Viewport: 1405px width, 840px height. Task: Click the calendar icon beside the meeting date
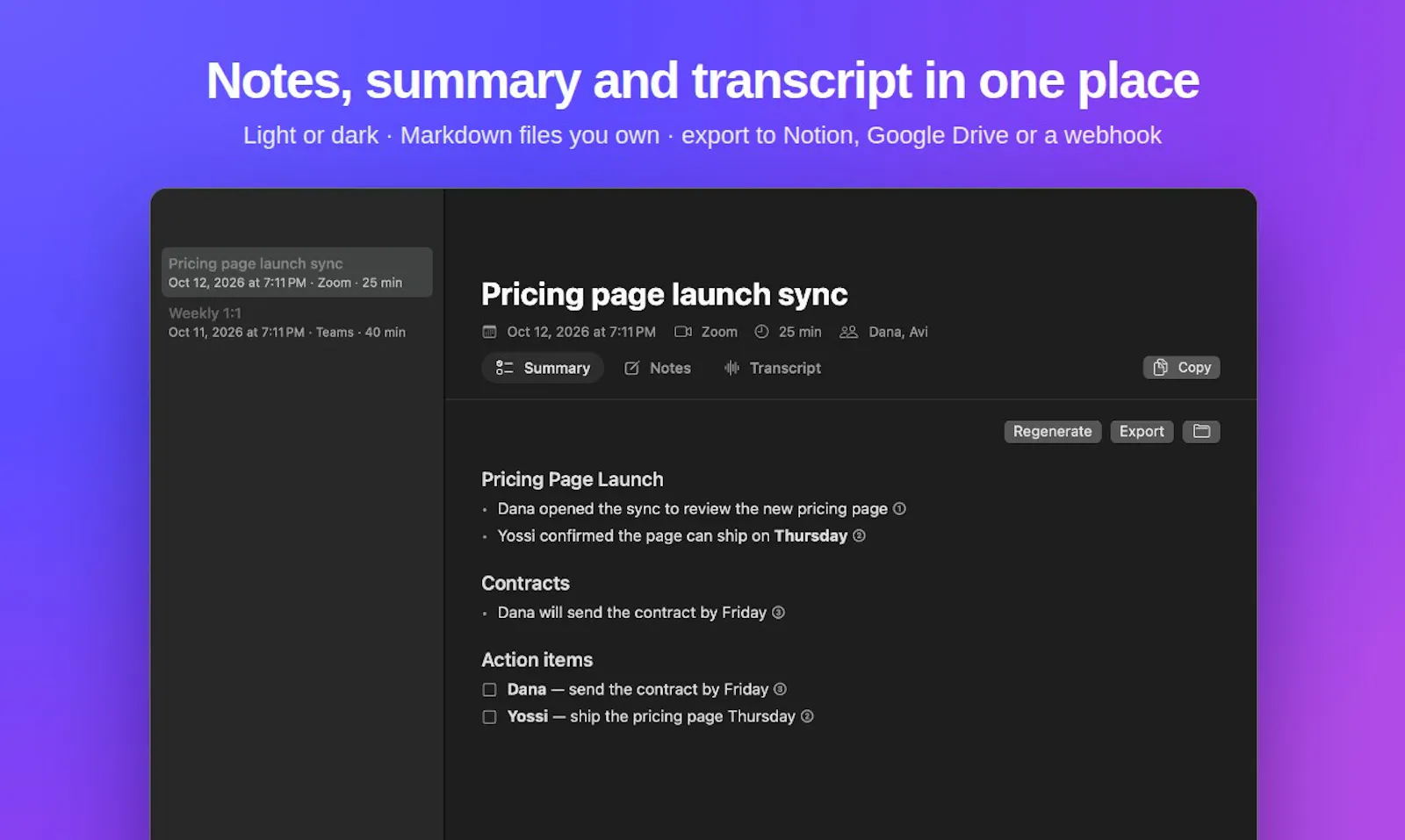489,332
